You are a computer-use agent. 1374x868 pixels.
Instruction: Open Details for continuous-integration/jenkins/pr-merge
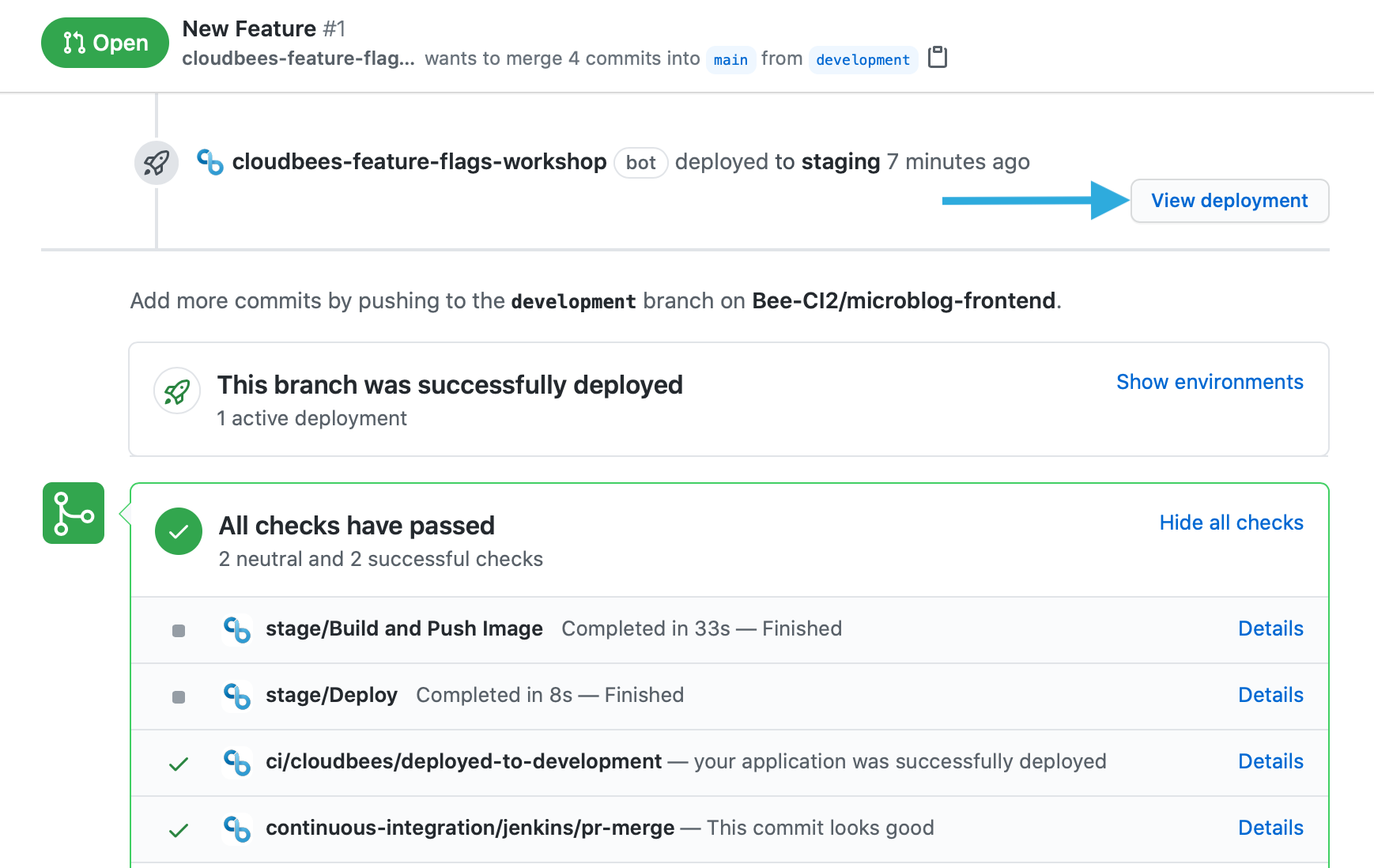pos(1270,828)
